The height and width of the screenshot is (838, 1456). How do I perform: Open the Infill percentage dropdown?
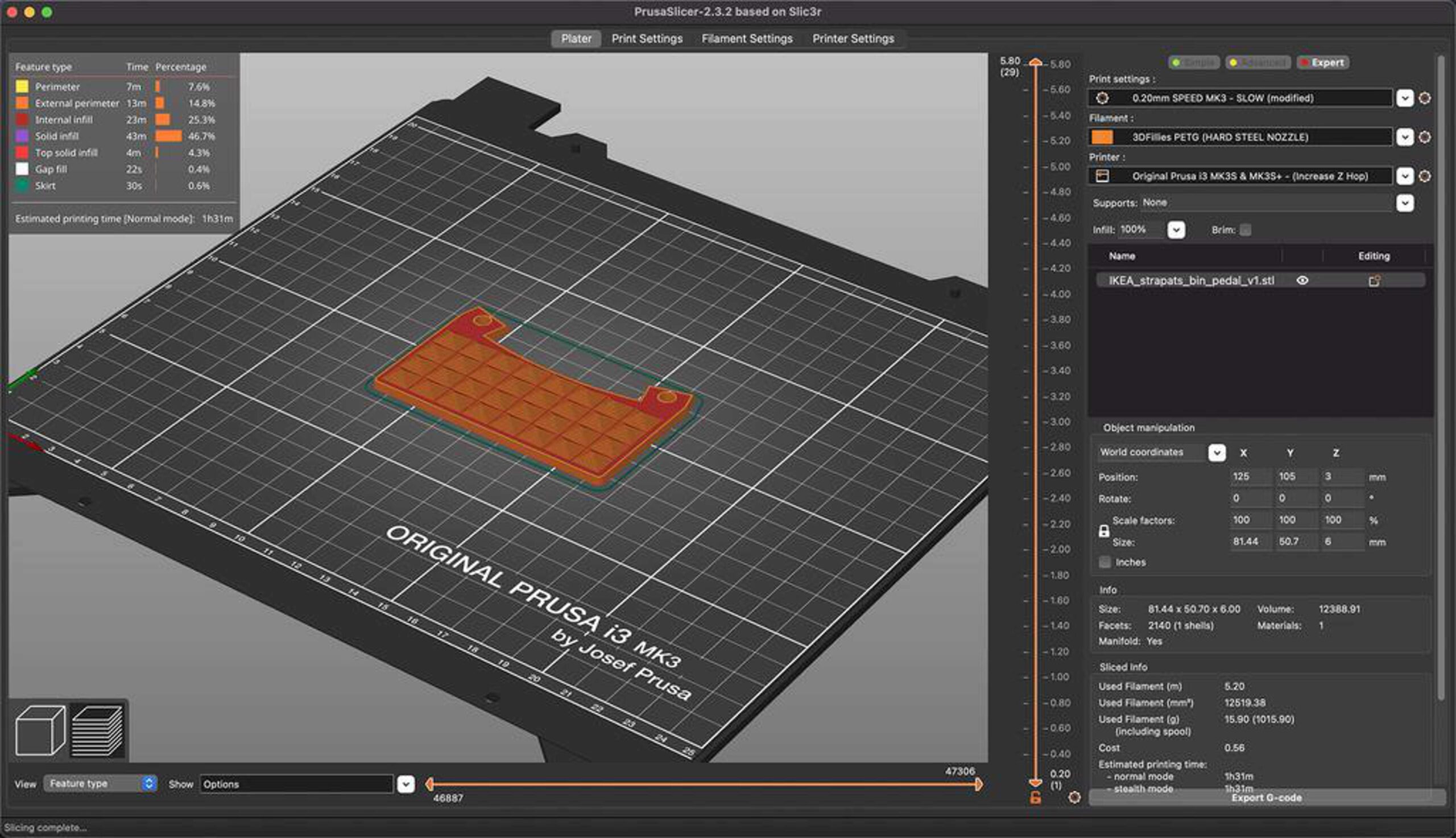click(x=1176, y=230)
